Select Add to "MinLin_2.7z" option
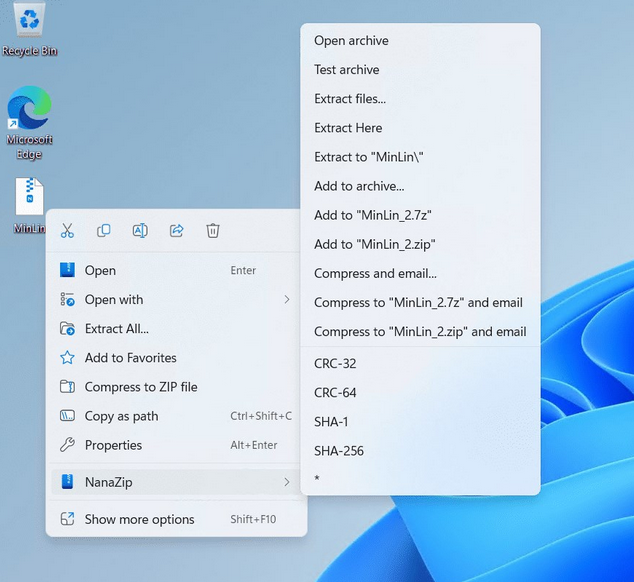This screenshot has height=582, width=634. [x=421, y=215]
